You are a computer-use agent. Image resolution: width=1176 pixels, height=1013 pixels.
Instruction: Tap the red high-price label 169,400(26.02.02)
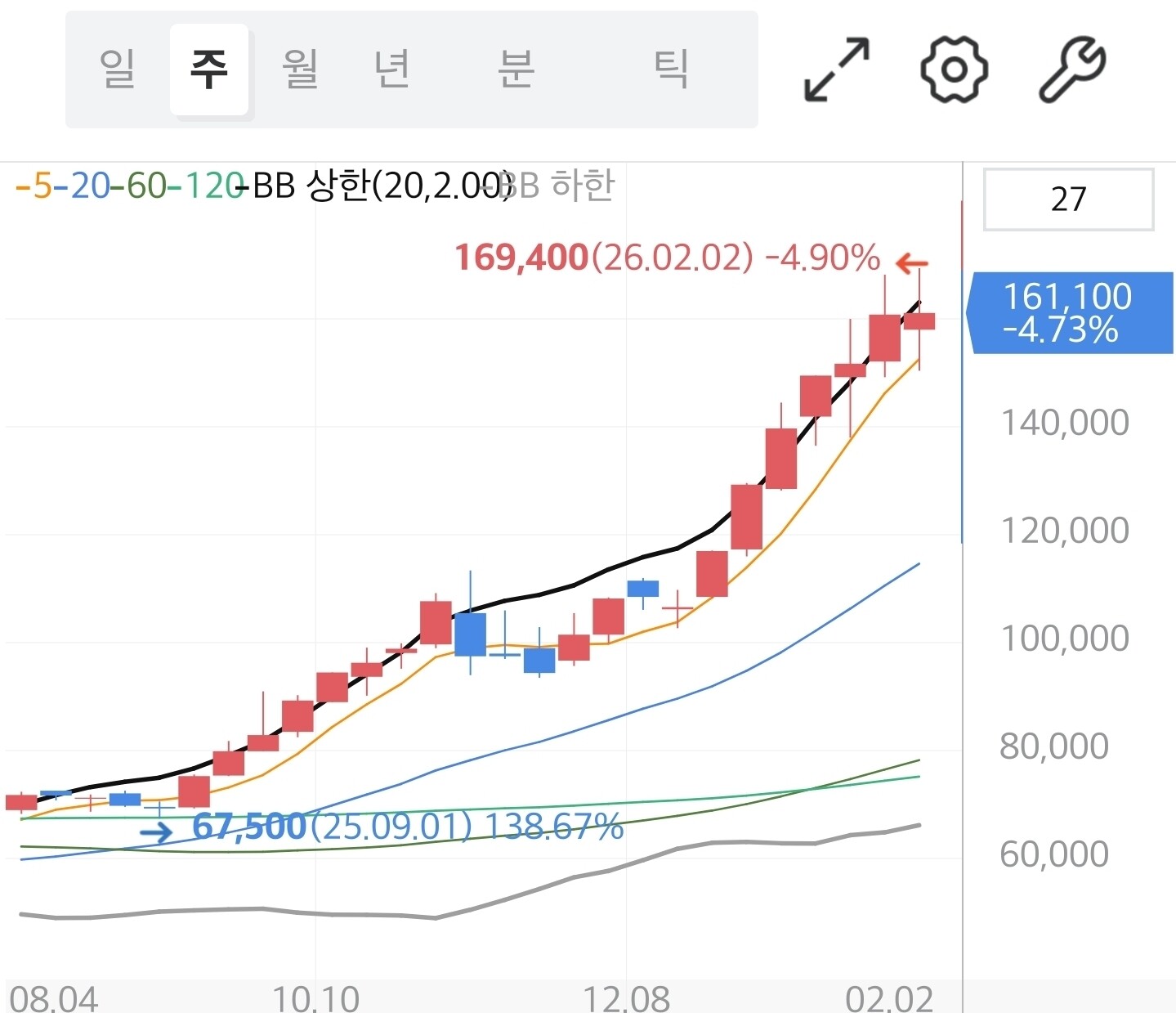point(603,258)
